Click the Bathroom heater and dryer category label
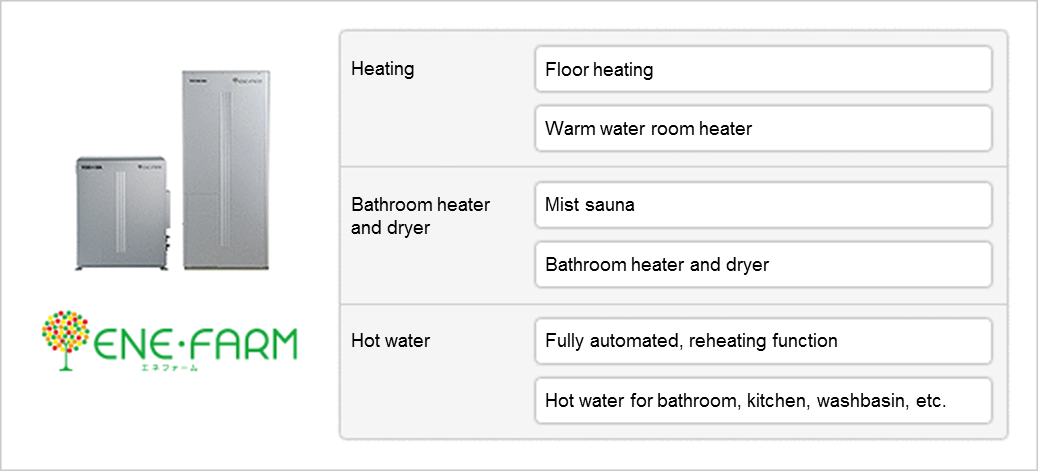This screenshot has height=471, width=1038. click(420, 216)
